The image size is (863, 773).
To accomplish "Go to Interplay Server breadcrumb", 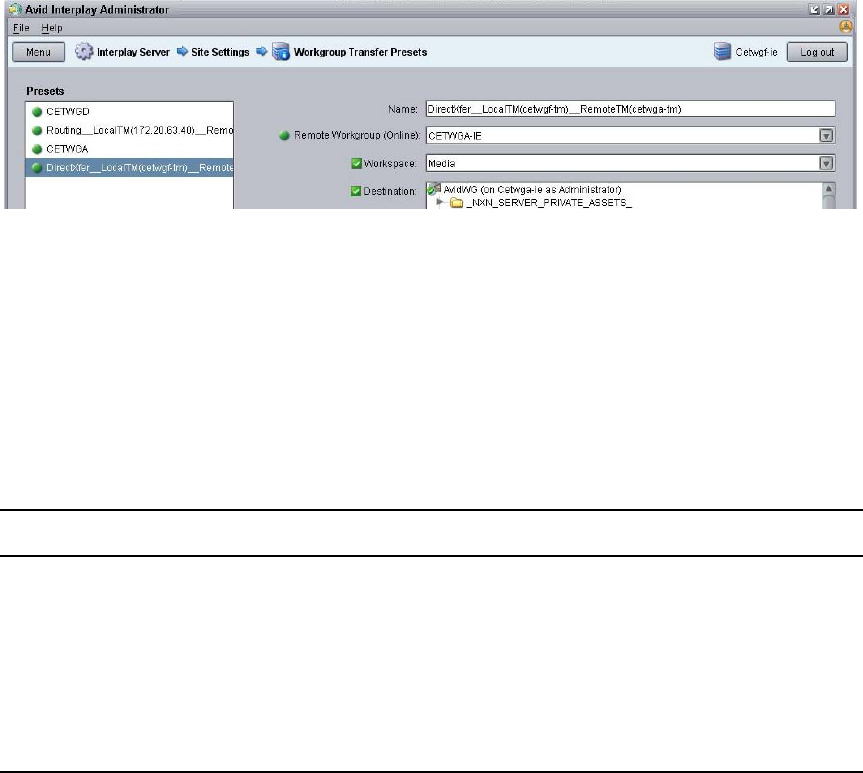I will pos(133,52).
